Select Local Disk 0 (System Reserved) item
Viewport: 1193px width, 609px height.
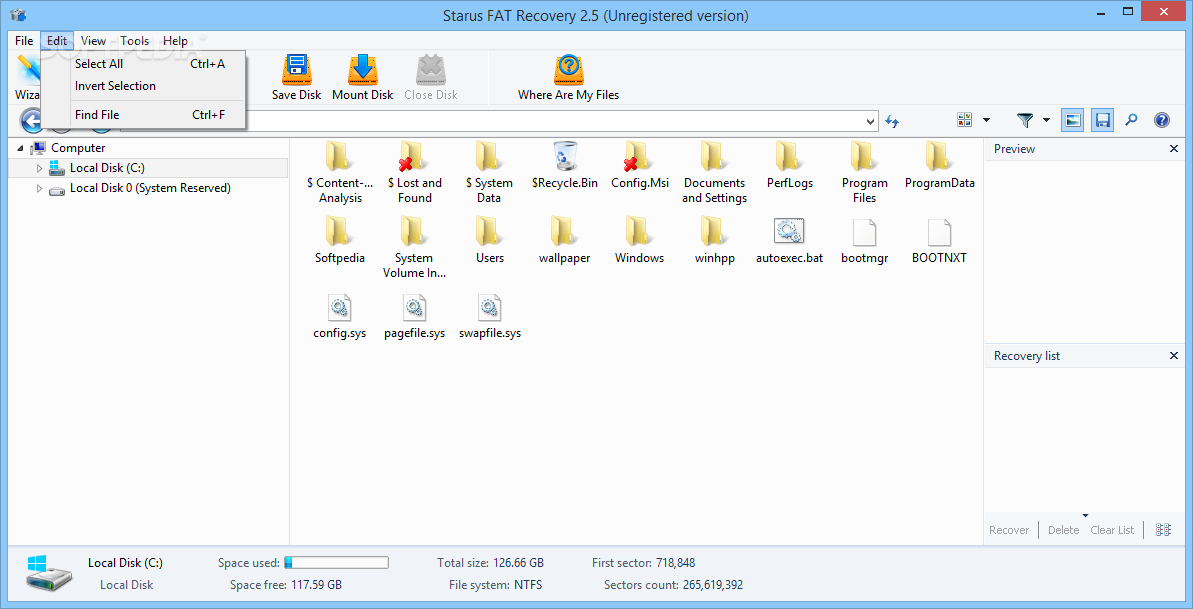150,188
